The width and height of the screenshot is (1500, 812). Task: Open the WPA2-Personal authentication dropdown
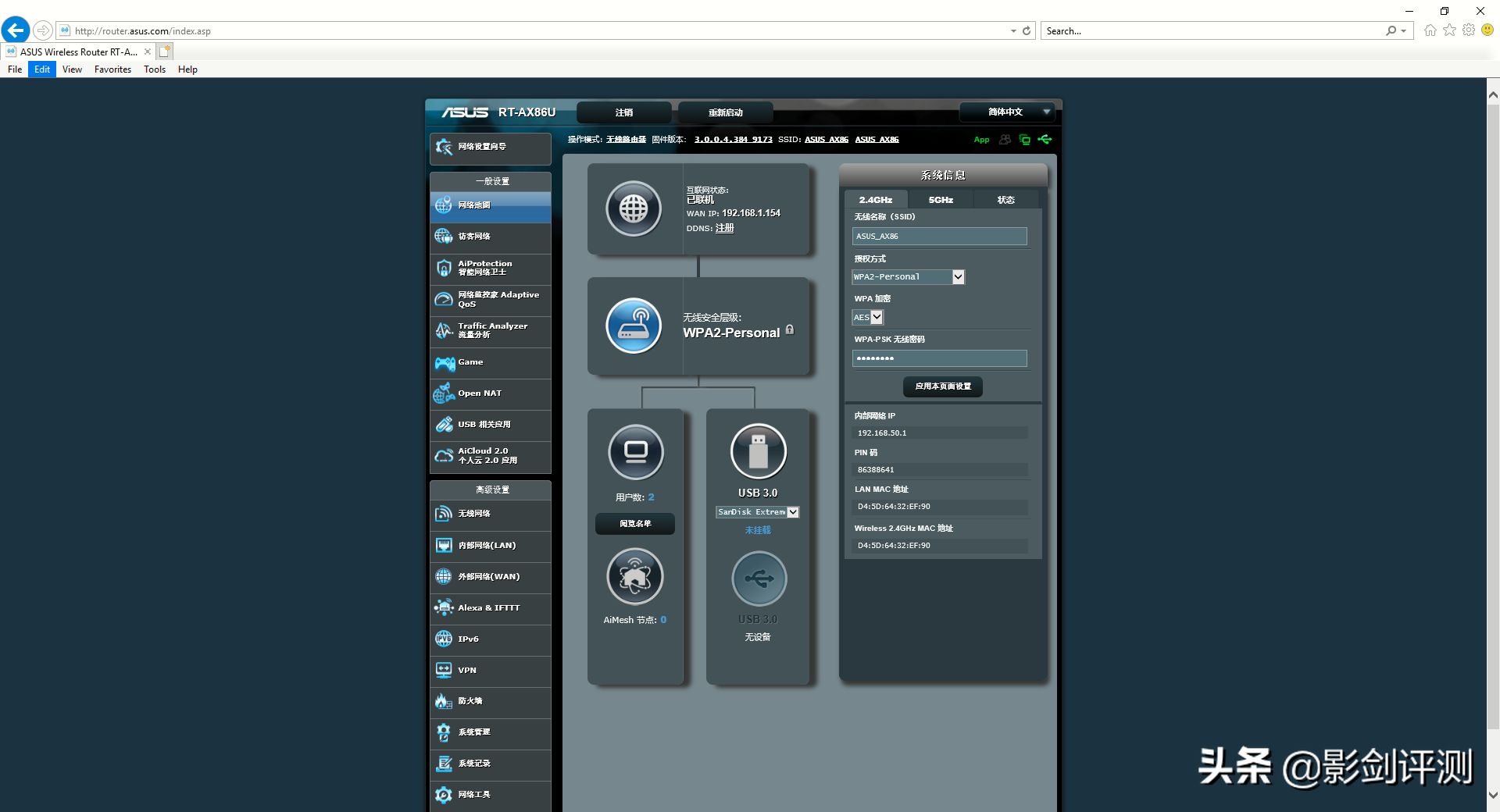coord(908,277)
